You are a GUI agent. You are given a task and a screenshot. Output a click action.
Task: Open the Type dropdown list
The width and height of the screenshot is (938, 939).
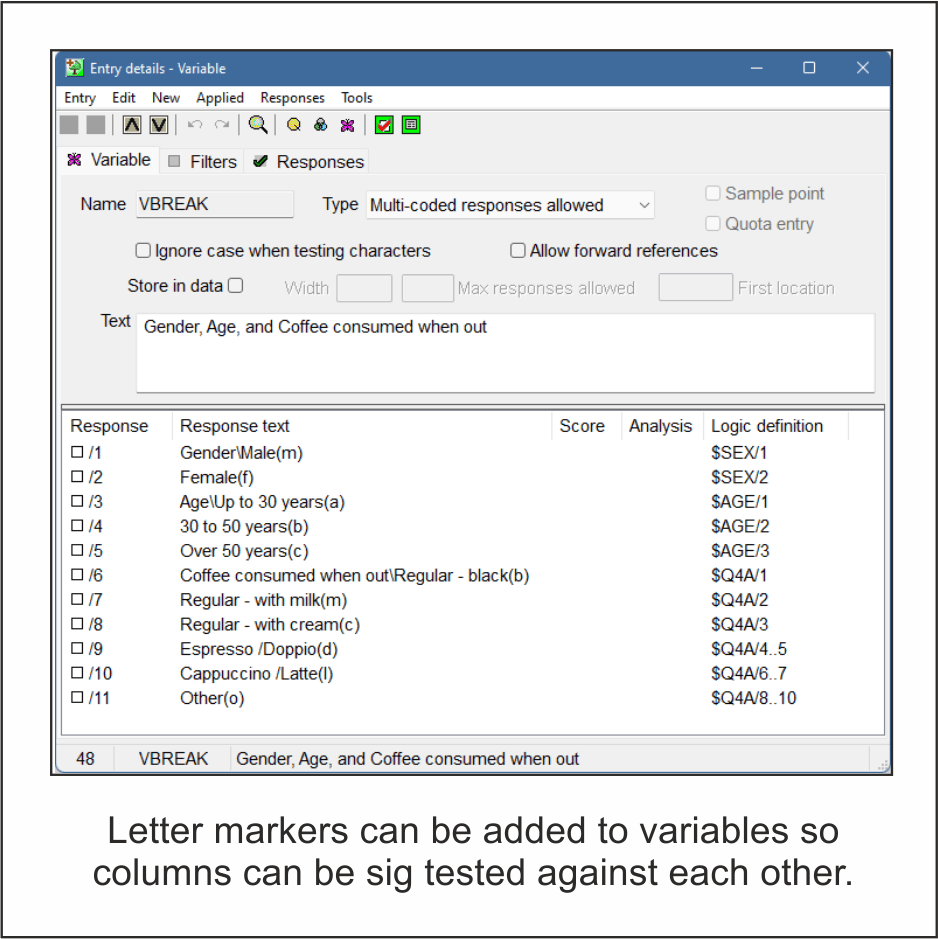[510, 205]
